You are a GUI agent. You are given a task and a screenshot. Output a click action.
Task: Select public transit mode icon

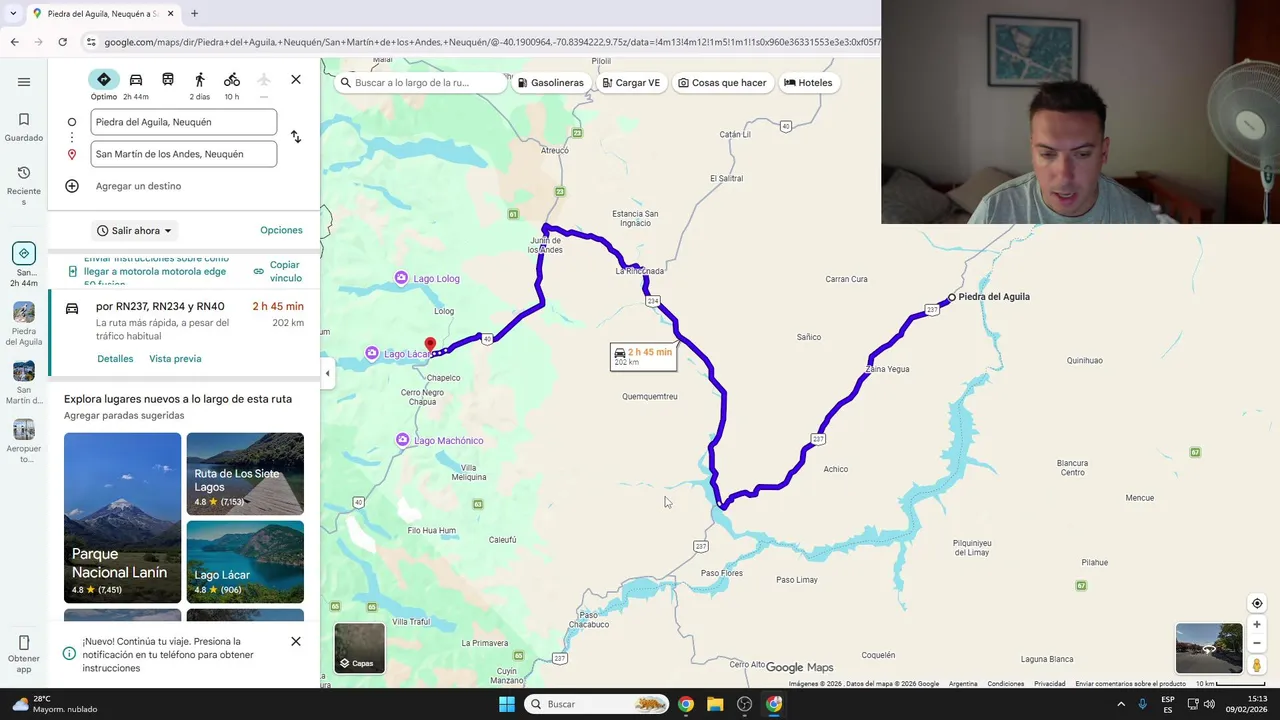pos(168,80)
